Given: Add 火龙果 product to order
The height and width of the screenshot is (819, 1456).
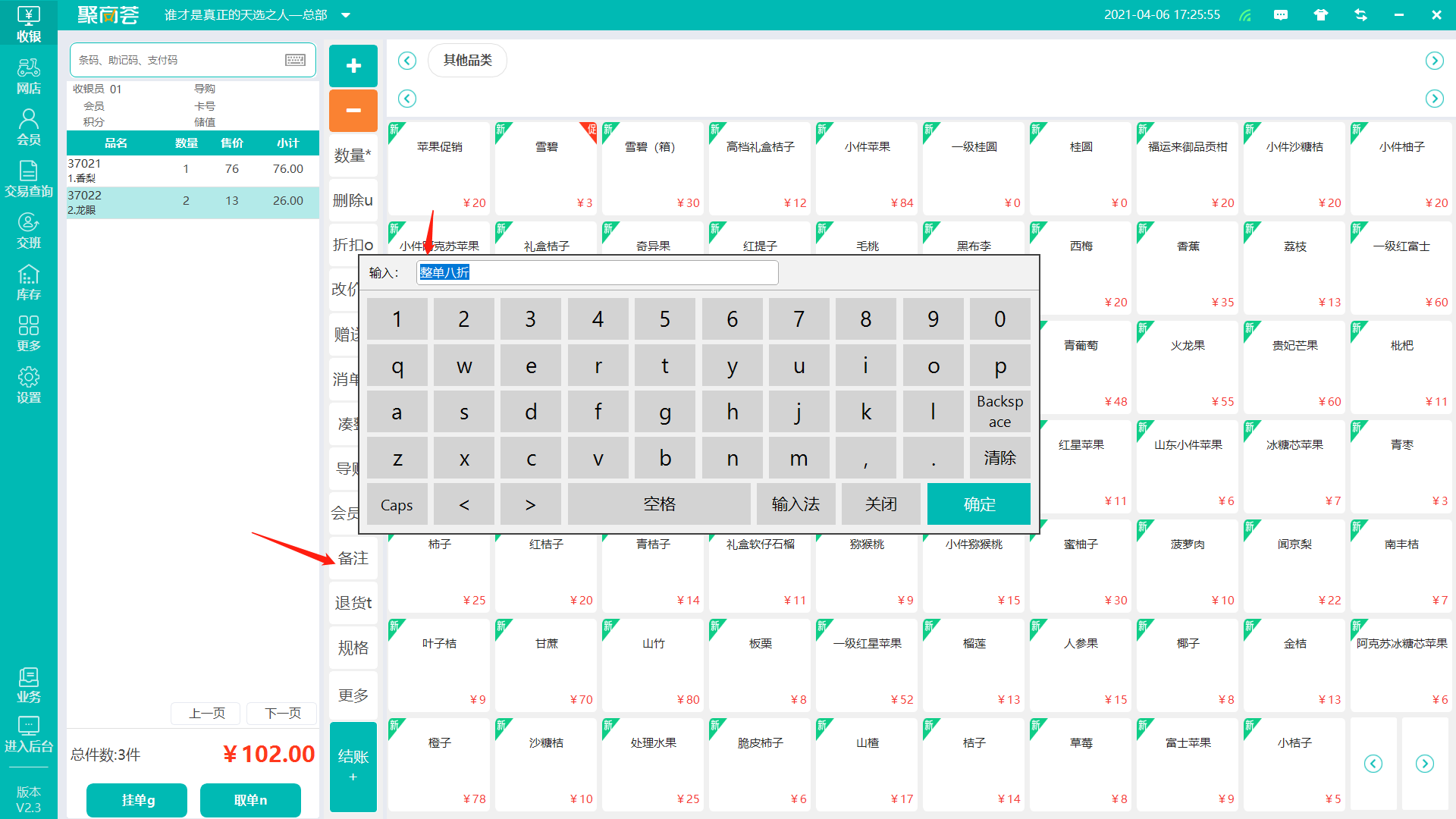Looking at the screenshot, I should coord(1188,368).
